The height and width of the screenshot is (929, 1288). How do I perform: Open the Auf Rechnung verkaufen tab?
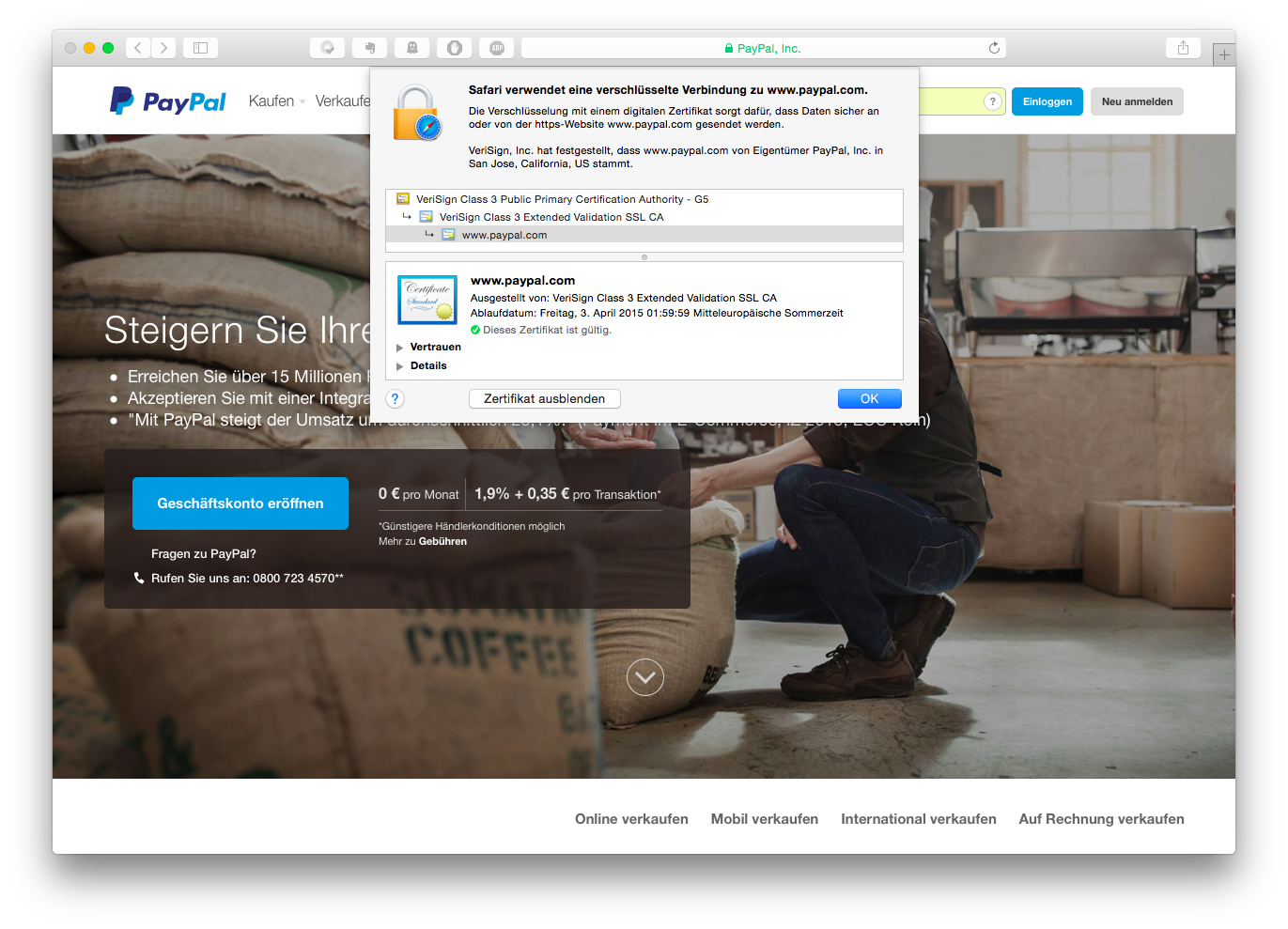[x=1102, y=819]
